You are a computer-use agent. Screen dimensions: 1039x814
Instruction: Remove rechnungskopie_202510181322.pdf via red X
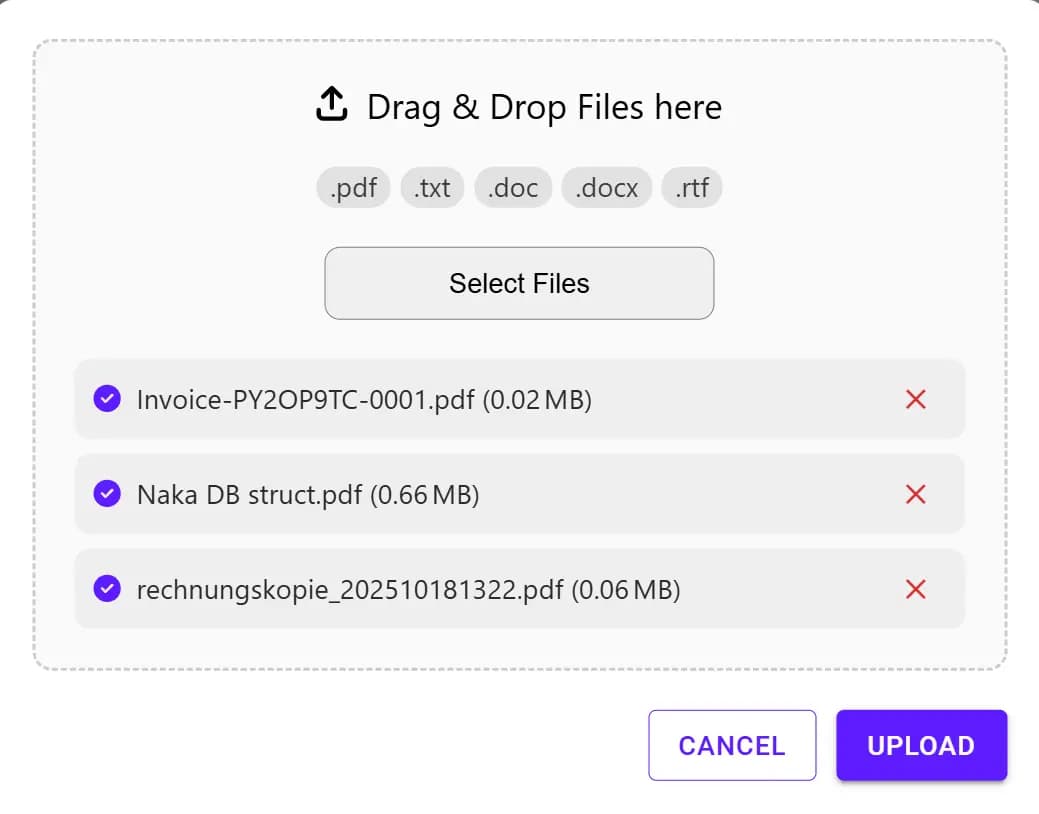tap(916, 590)
